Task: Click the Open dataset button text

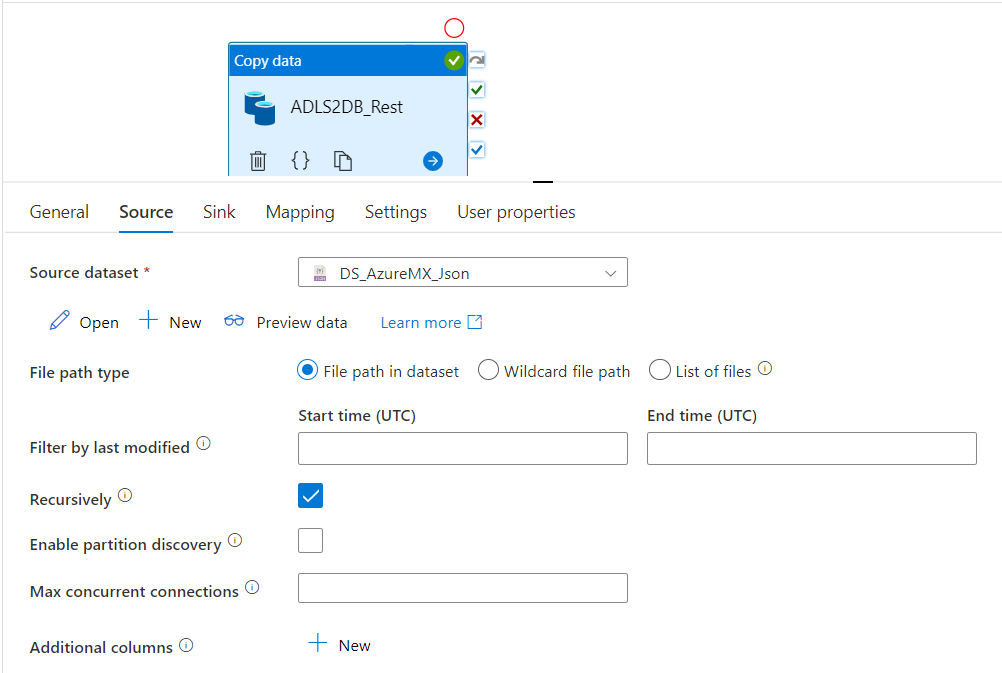Action: [x=99, y=323]
